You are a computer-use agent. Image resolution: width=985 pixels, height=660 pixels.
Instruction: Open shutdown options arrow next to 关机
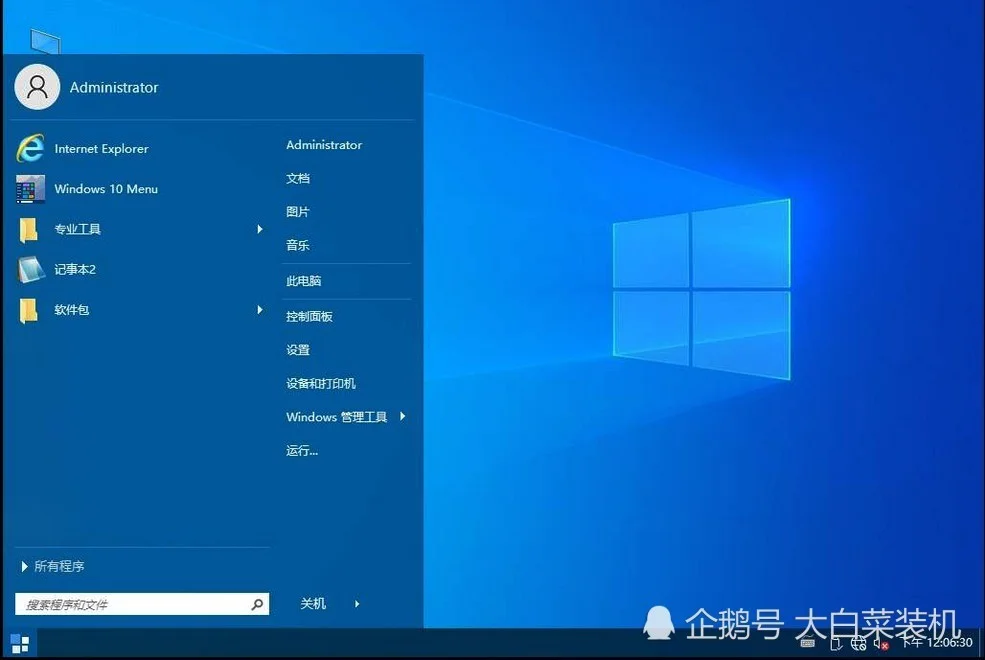[357, 603]
